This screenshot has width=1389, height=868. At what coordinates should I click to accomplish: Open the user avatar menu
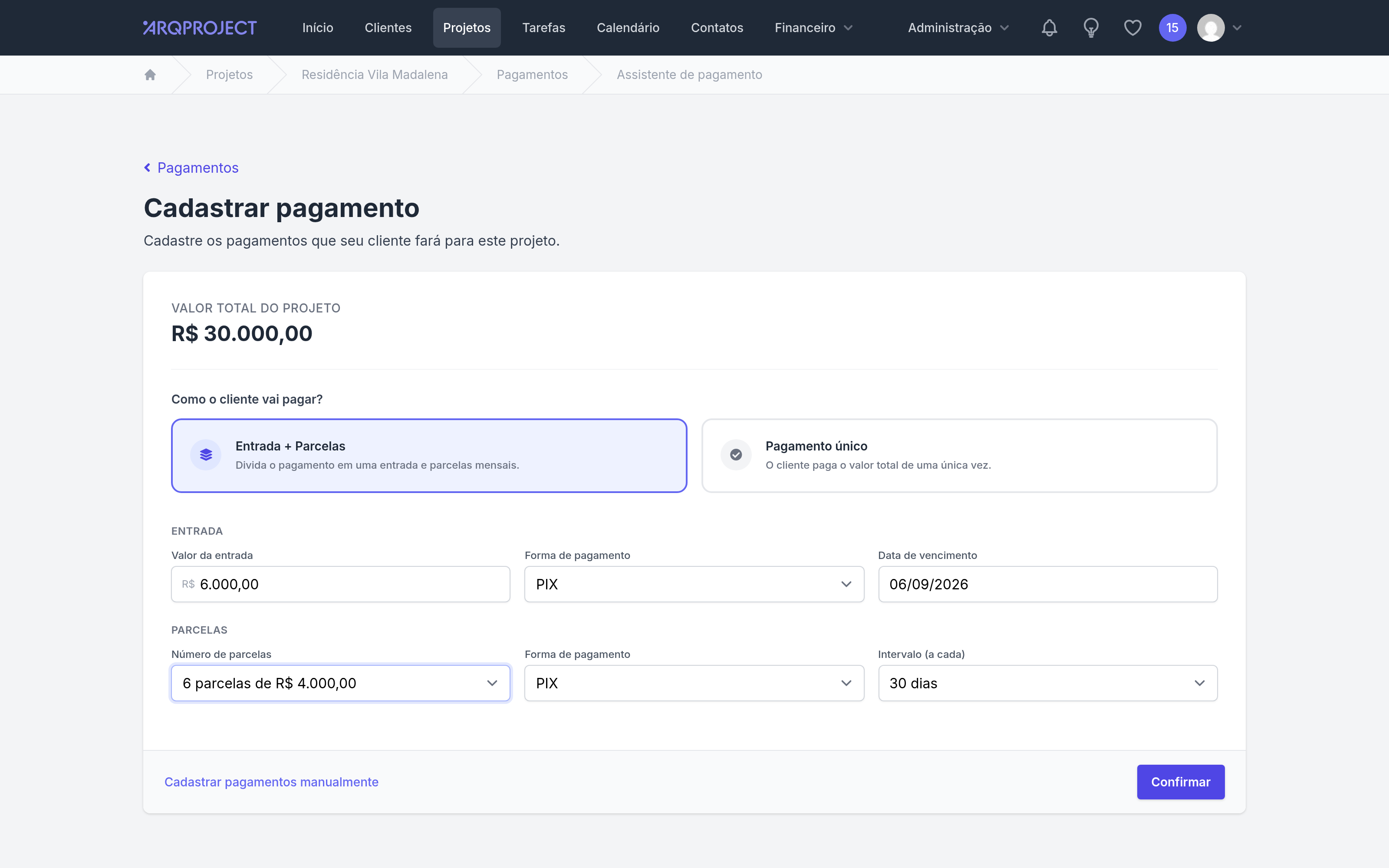click(x=1211, y=27)
